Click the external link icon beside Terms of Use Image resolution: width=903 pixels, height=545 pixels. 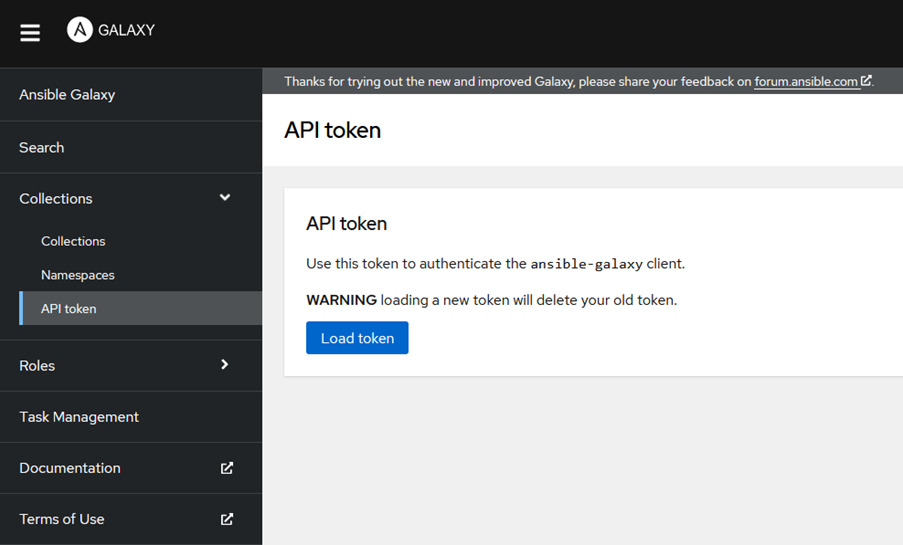(x=227, y=519)
